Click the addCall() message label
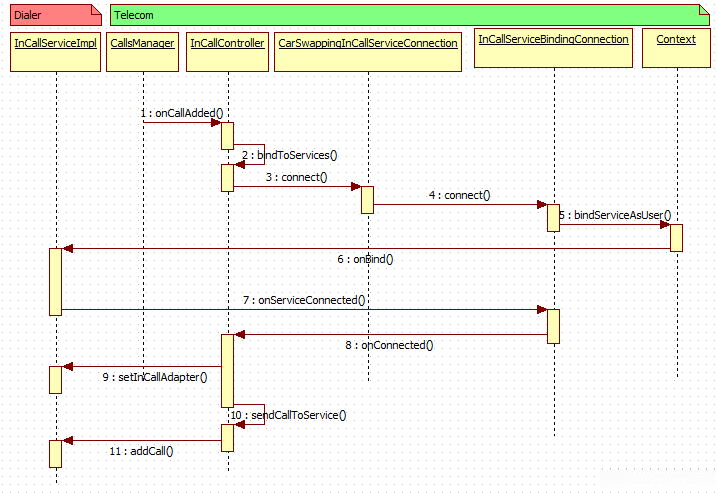This screenshot has width=717, height=493. coord(141,451)
